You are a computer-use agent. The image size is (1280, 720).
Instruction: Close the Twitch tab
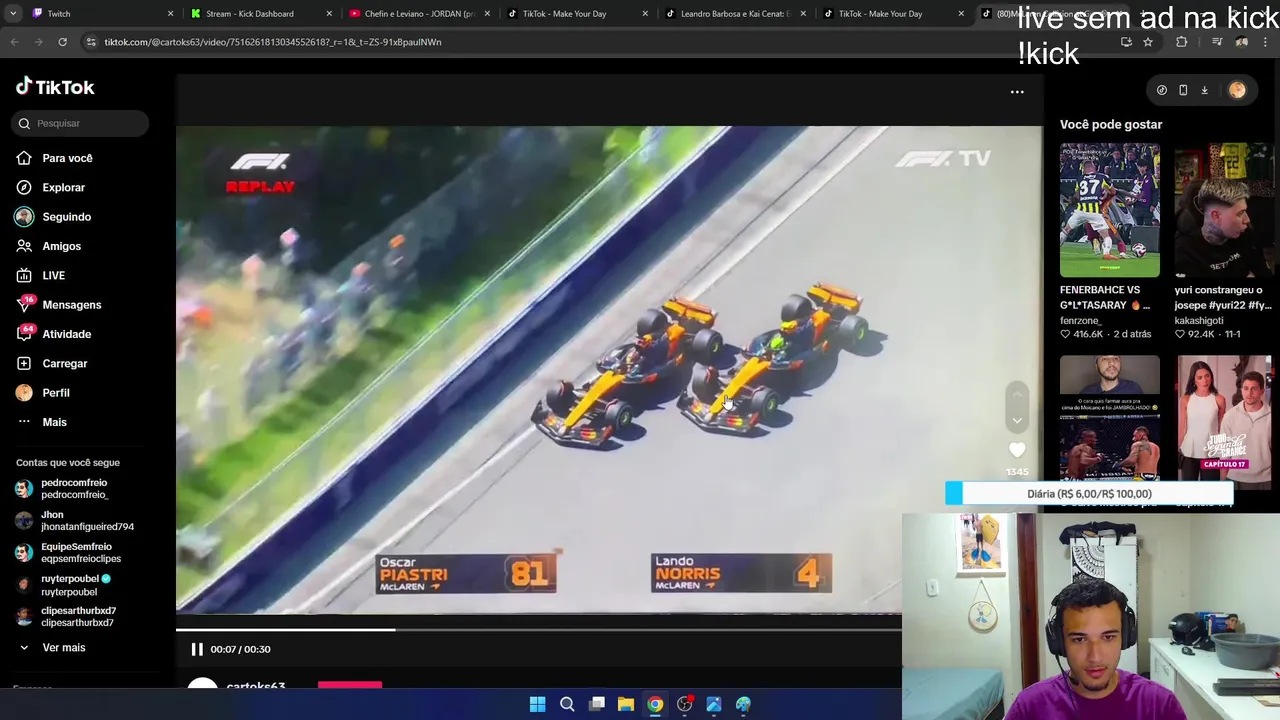pyautogui.click(x=170, y=14)
